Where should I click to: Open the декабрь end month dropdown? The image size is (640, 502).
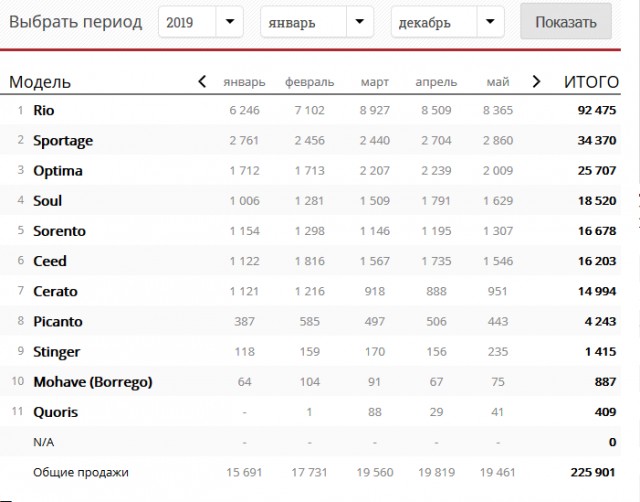pyautogui.click(x=447, y=22)
